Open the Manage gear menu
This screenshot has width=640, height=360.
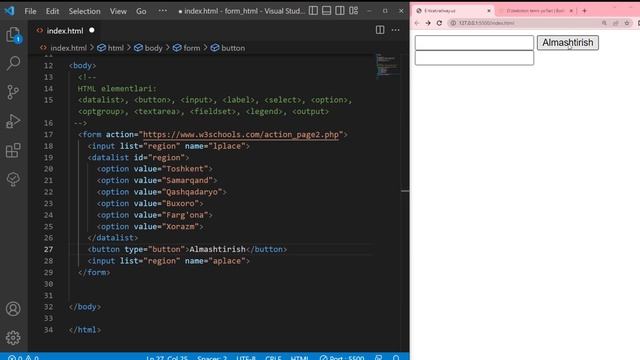(x=13, y=338)
